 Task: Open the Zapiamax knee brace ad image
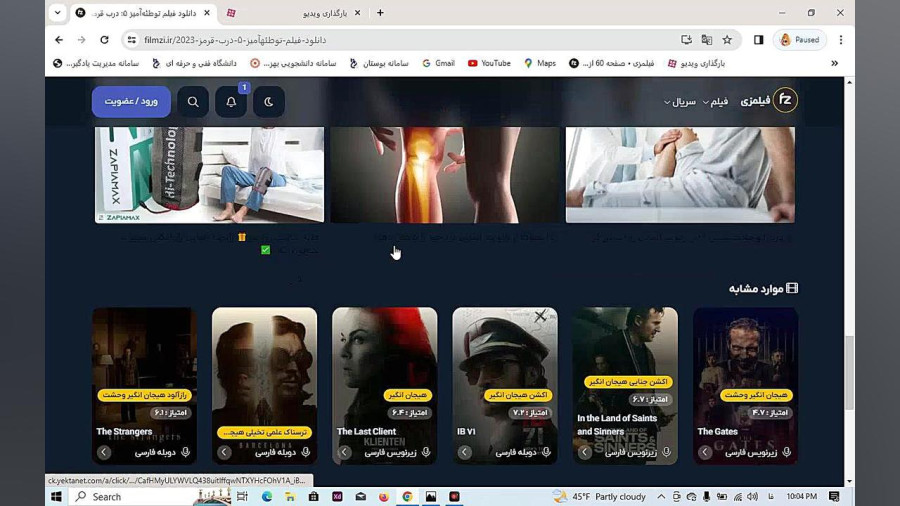click(210, 175)
